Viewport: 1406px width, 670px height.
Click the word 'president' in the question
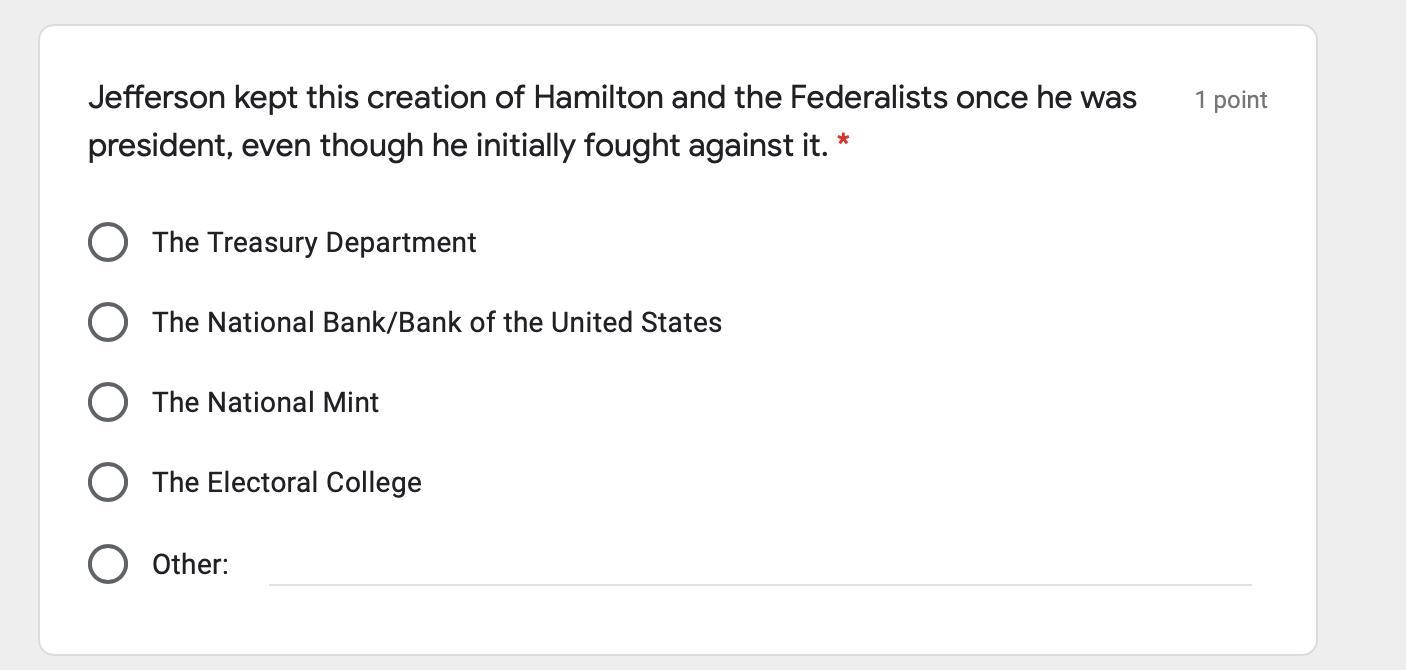pyautogui.click(x=161, y=146)
